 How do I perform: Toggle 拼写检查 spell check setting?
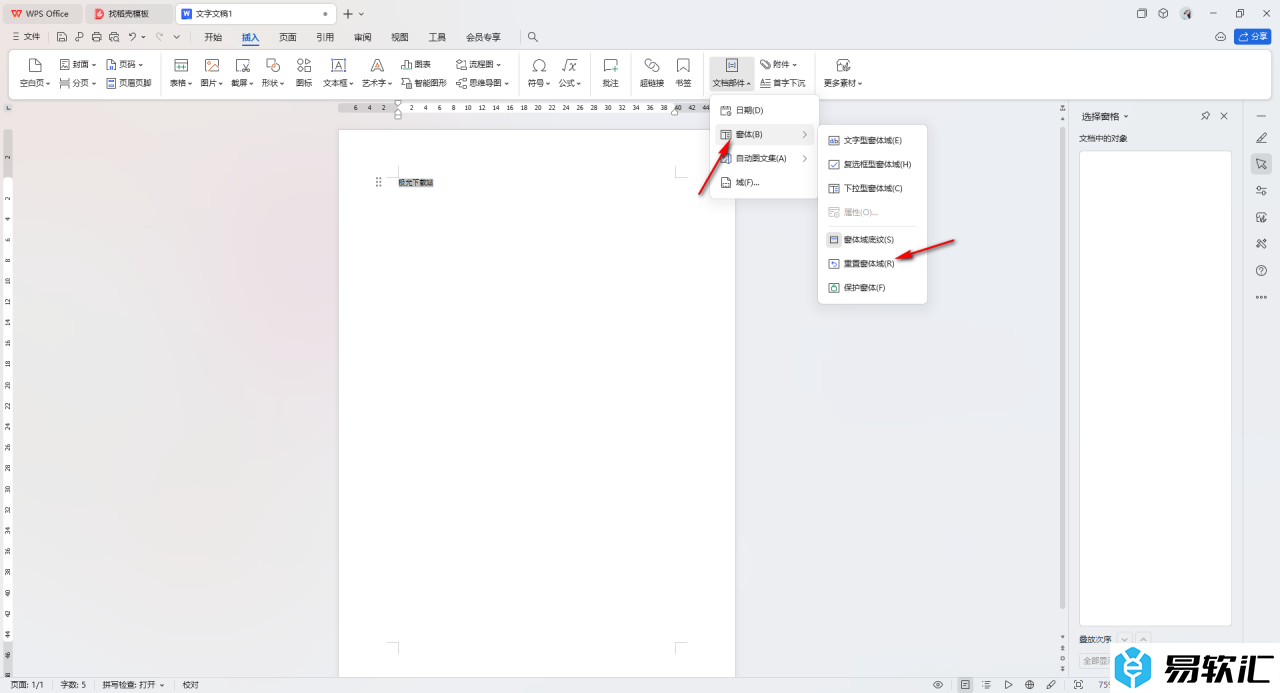[133, 685]
